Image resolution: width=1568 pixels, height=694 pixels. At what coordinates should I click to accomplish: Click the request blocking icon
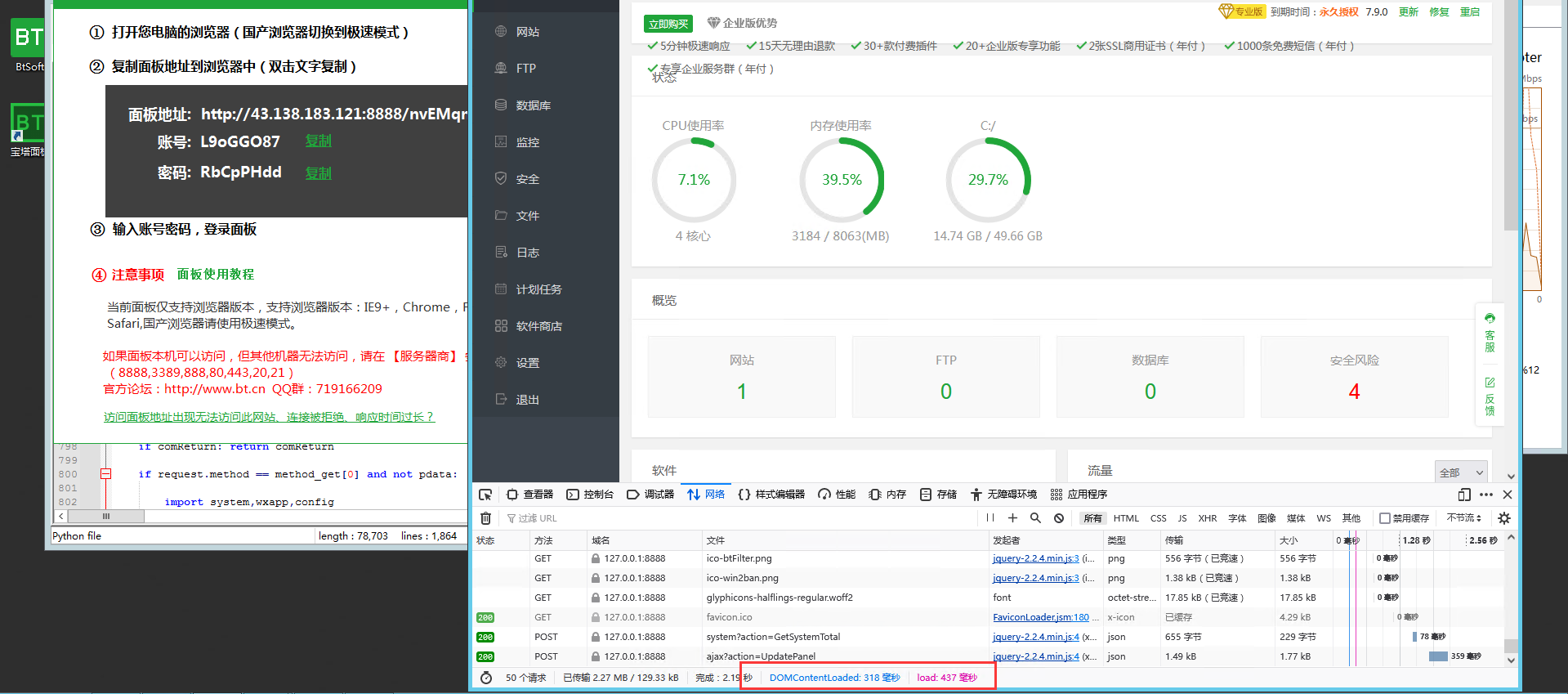coord(1059,518)
